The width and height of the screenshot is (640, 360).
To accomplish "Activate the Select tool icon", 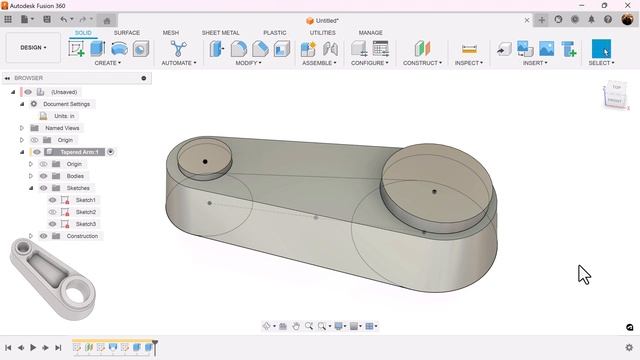I will [x=601, y=49].
